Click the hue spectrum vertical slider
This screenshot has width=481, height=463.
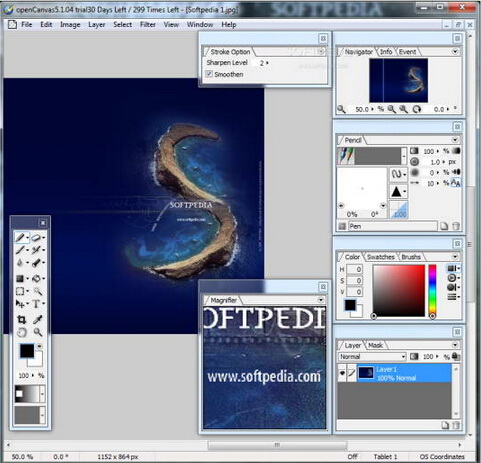tap(432, 290)
